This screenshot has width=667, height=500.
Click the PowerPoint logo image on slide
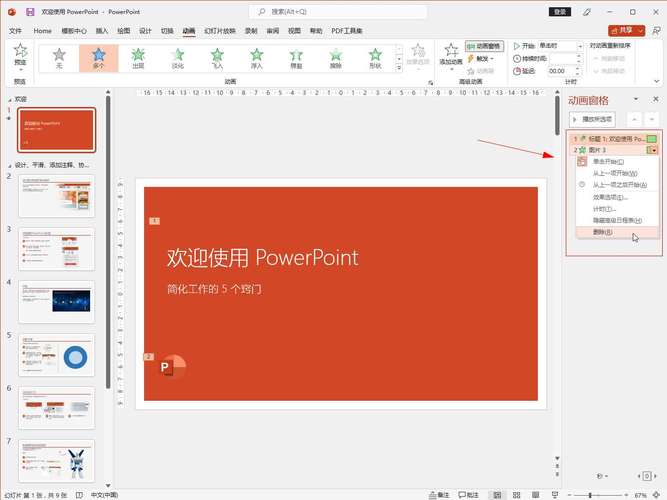[172, 366]
